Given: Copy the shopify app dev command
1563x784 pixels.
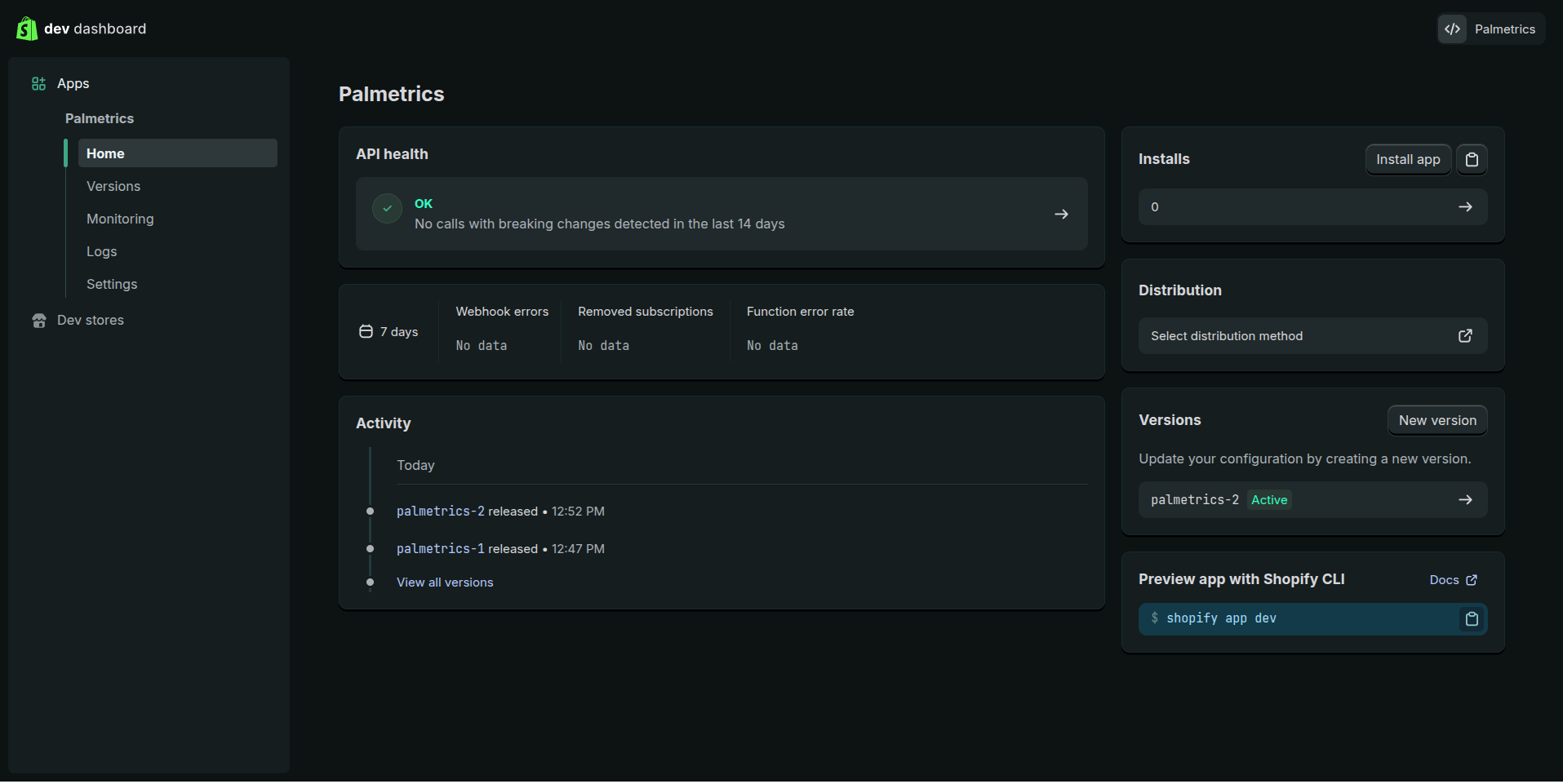Looking at the screenshot, I should tap(1471, 619).
